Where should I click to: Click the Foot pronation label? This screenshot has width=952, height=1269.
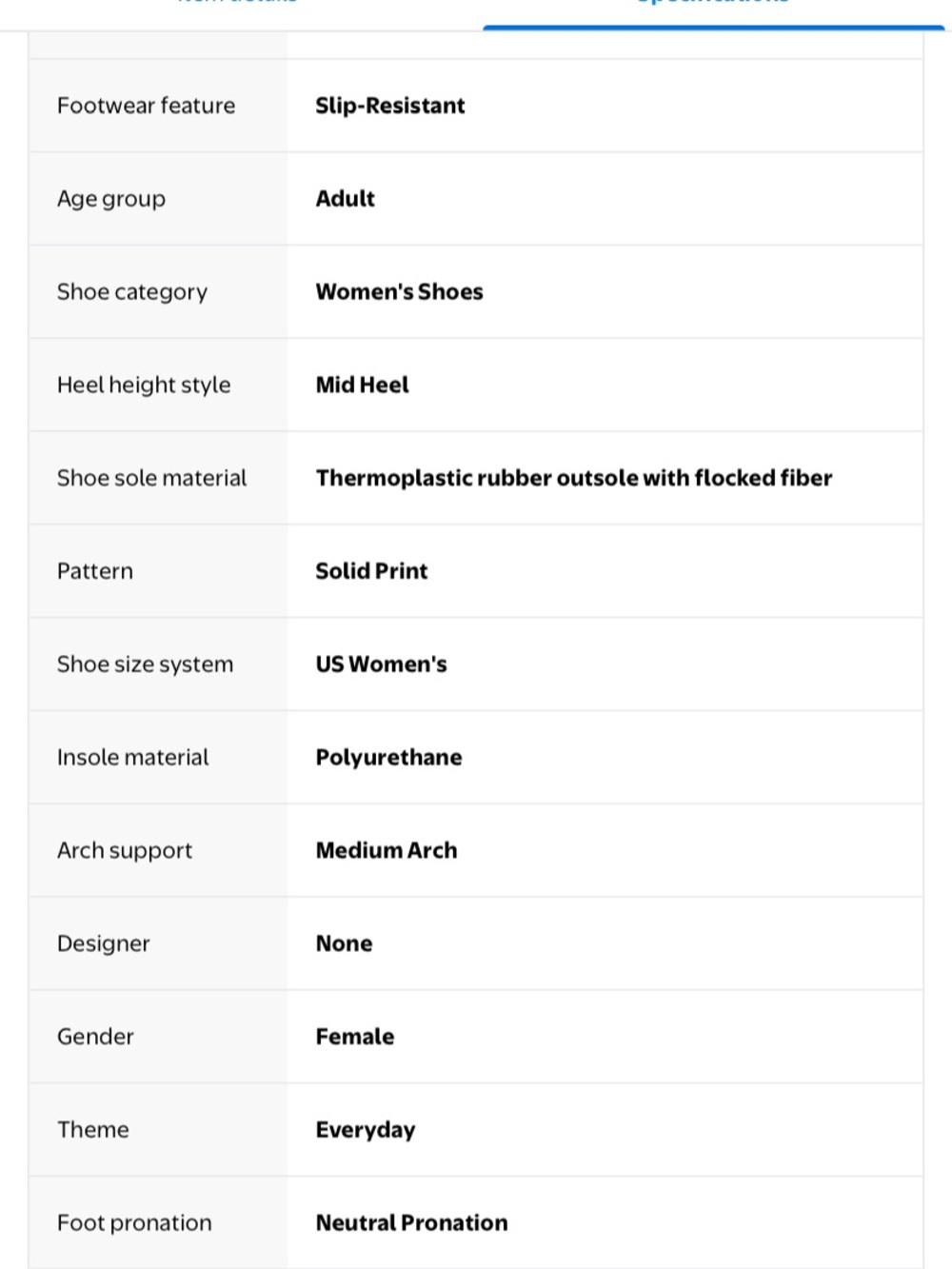click(134, 1223)
